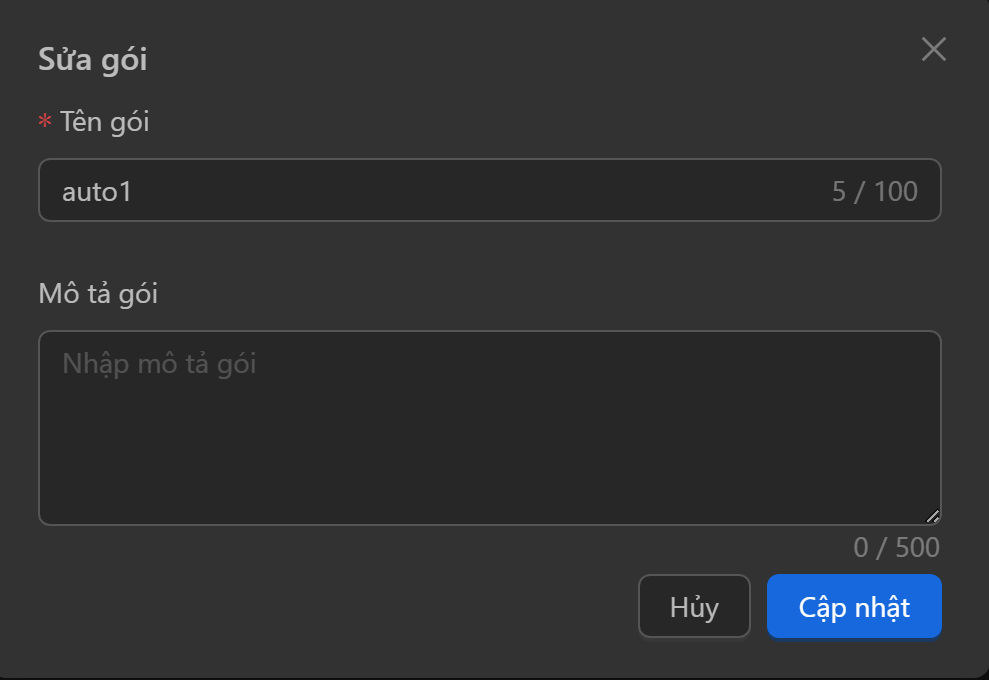Click the Tên gói label
This screenshot has width=989, height=680.
(x=104, y=122)
